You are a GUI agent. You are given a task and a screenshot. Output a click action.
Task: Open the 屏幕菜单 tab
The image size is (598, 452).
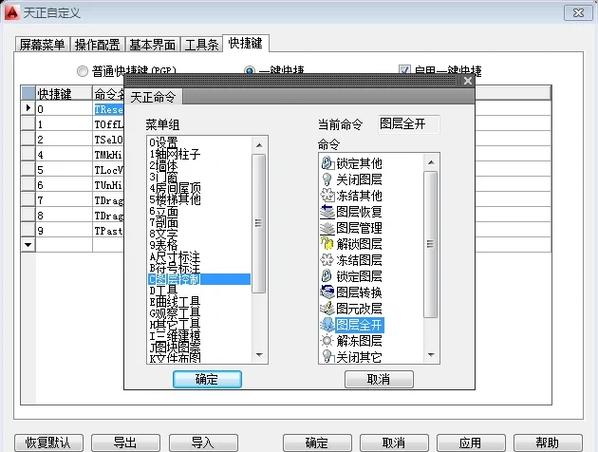pos(42,45)
